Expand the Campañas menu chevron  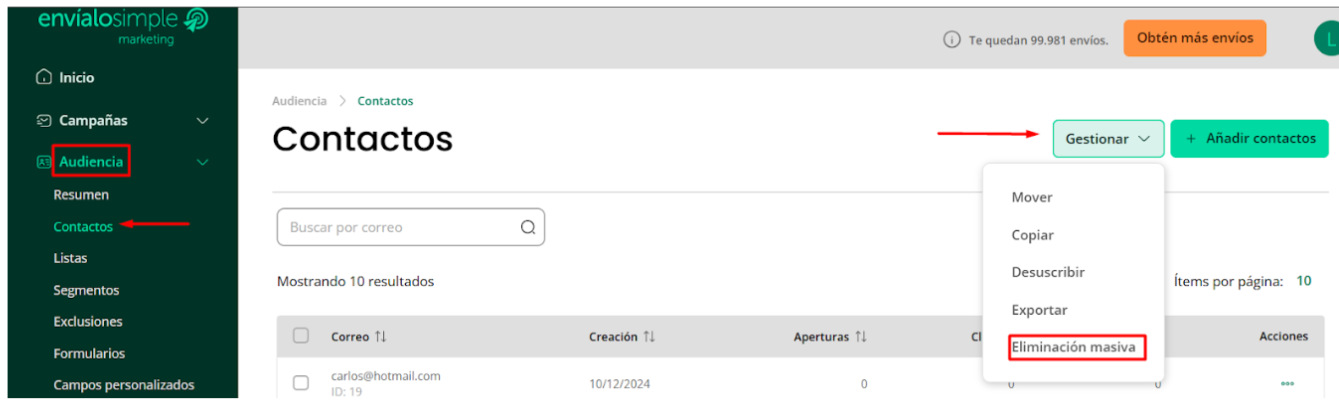[203, 121]
